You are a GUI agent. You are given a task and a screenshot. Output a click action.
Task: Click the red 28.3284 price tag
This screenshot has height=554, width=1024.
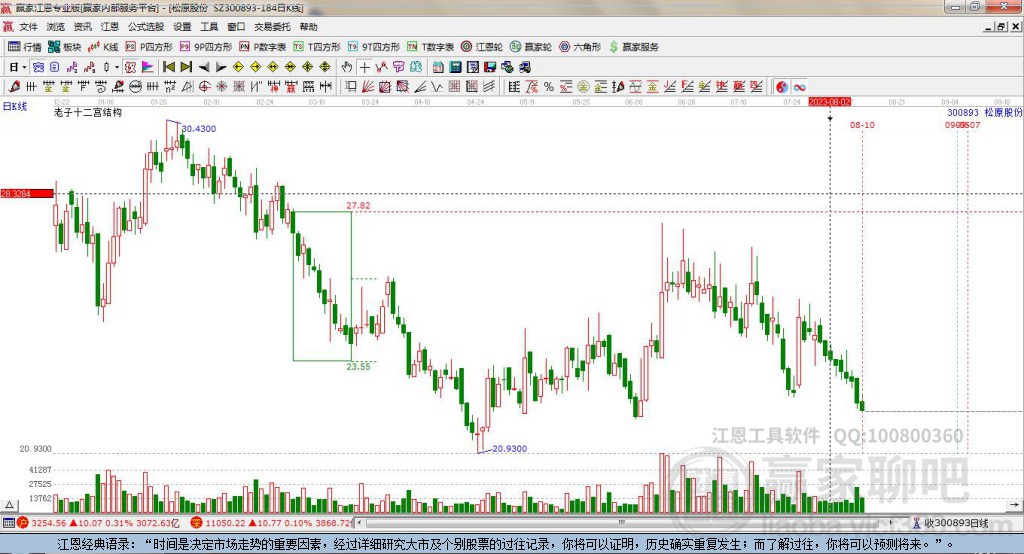tap(27, 193)
